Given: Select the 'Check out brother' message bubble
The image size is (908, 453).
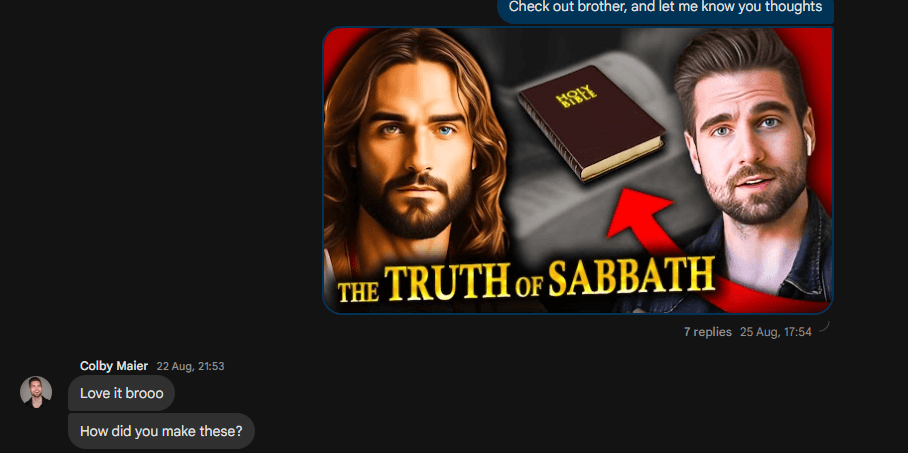Looking at the screenshot, I should point(665,8).
